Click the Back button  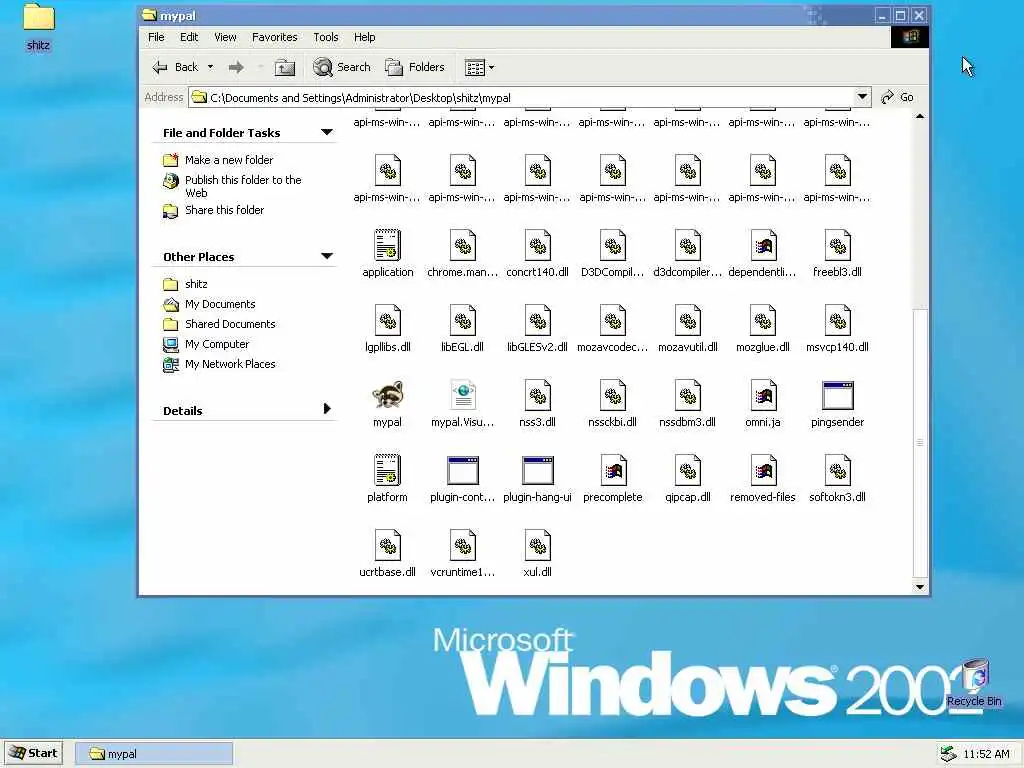[175, 67]
